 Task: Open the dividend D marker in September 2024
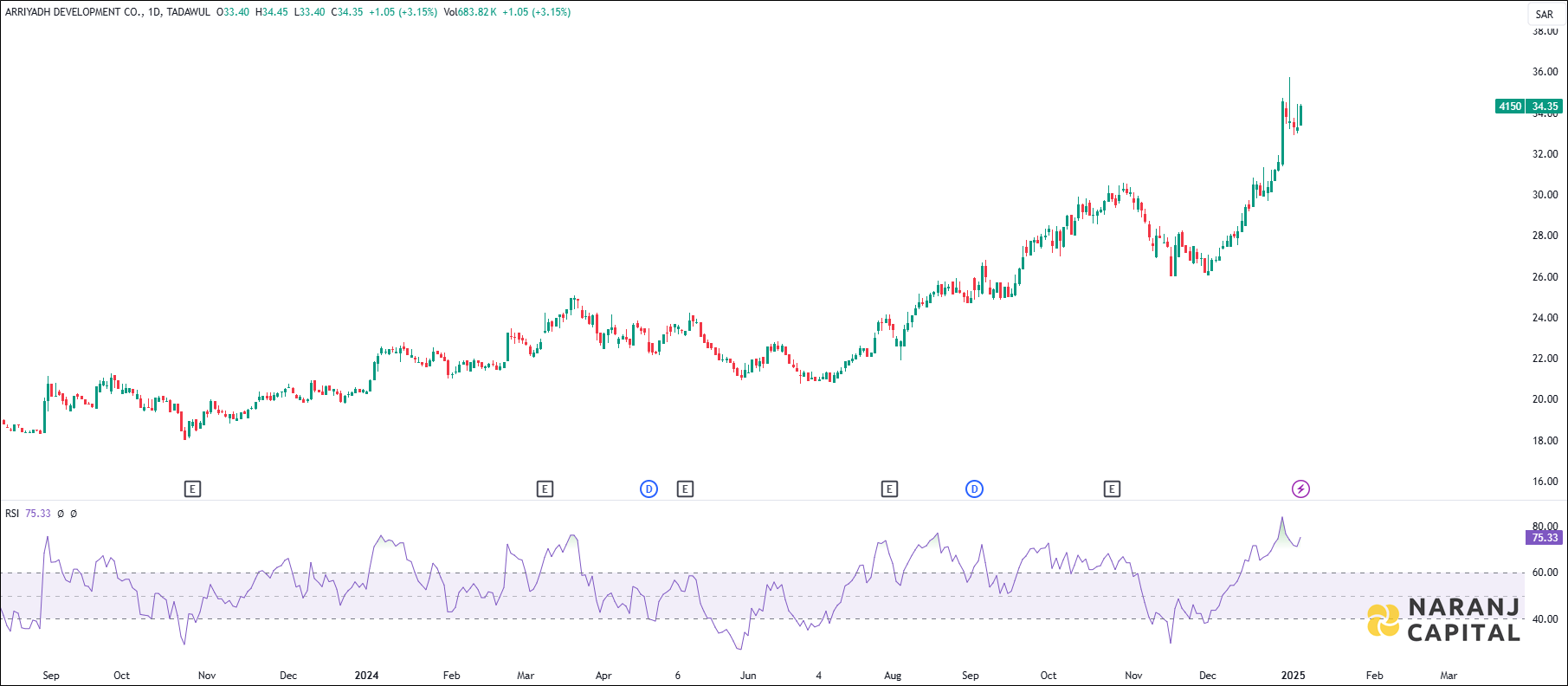pos(974,489)
